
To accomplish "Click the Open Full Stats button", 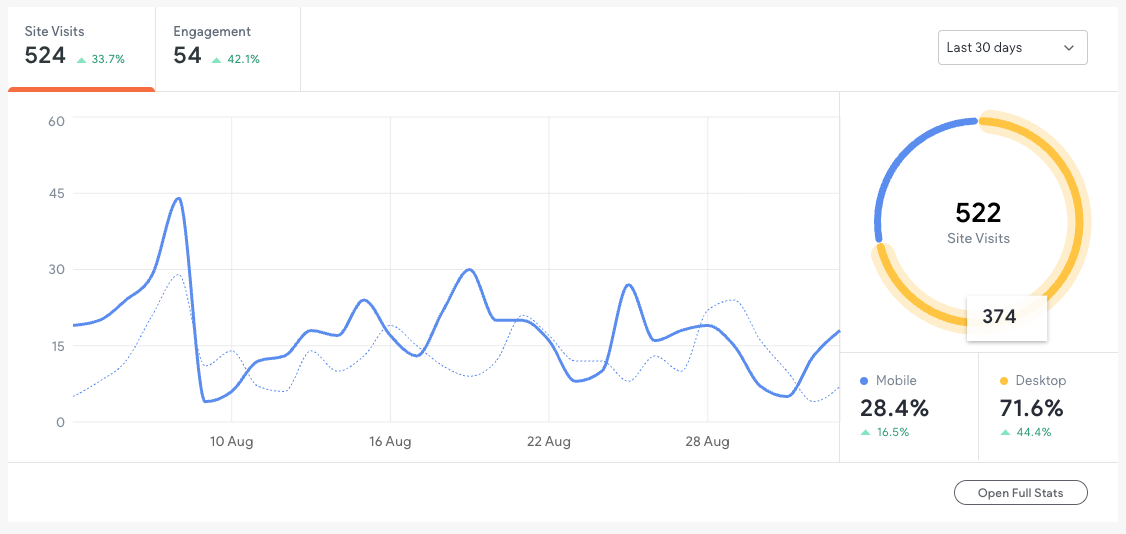I will (x=1020, y=493).
